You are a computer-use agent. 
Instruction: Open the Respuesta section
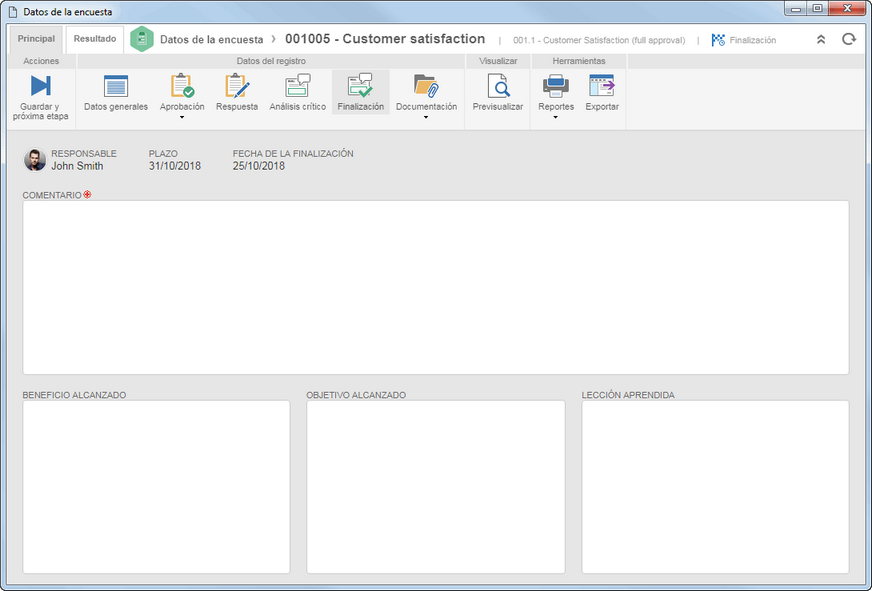click(237, 92)
